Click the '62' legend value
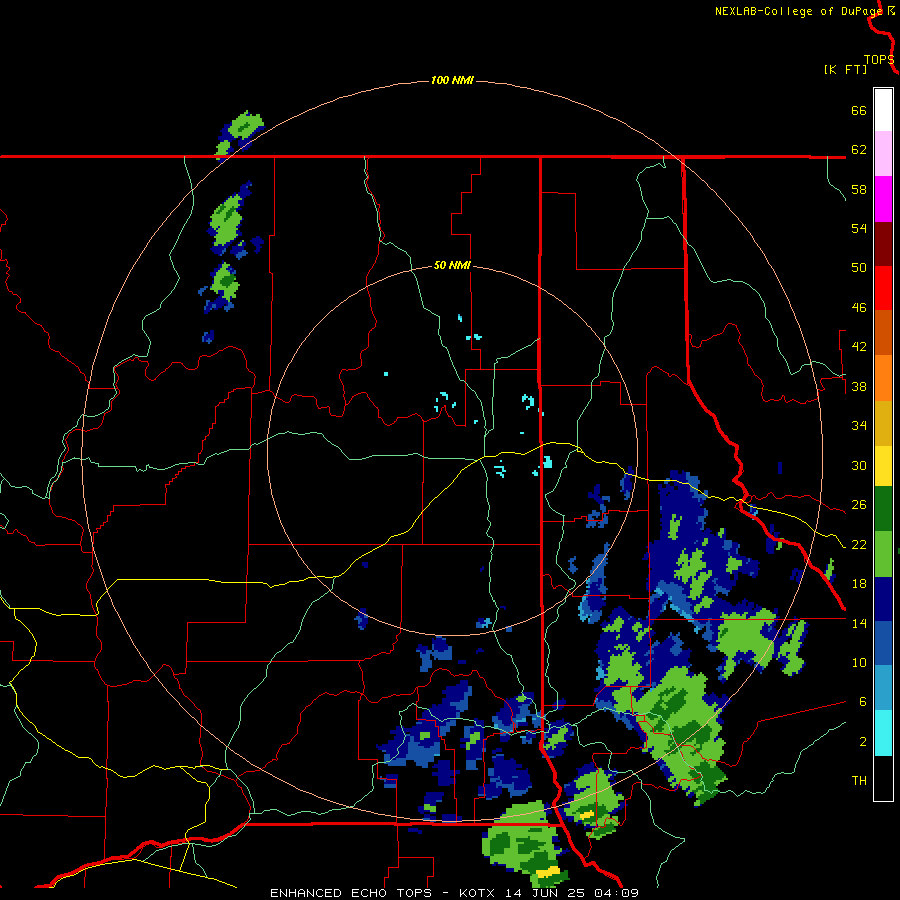Viewport: 900px width, 900px height. point(859,150)
